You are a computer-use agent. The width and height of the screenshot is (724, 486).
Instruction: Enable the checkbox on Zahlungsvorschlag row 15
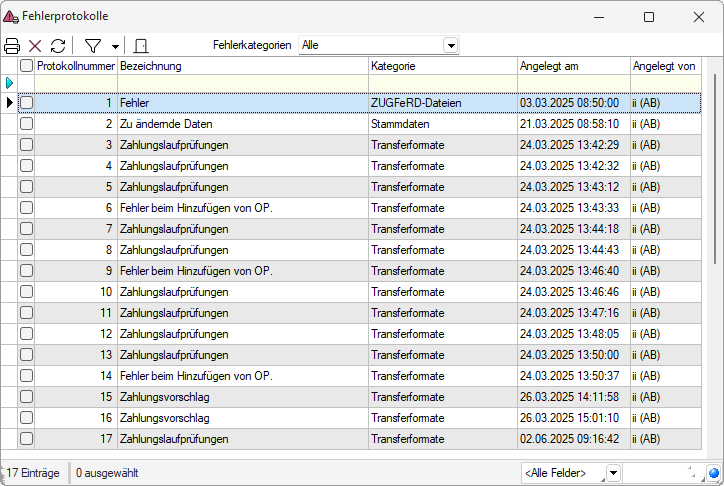[x=27, y=397]
